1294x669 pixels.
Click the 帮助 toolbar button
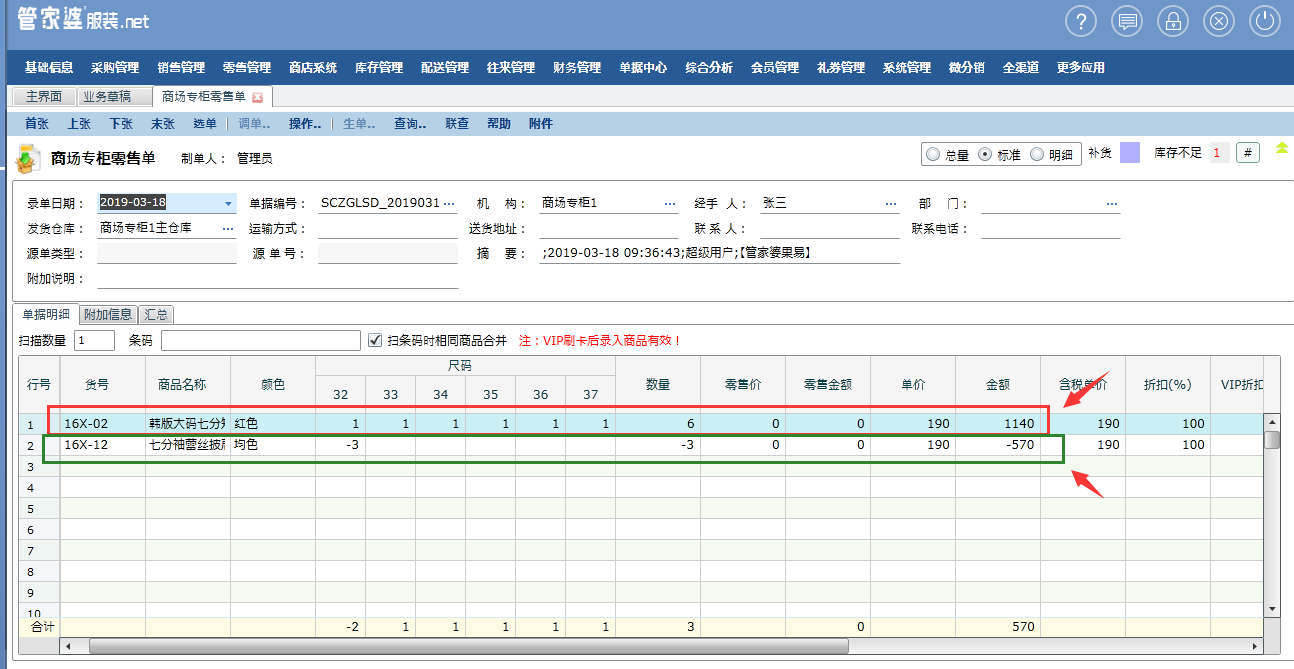point(499,124)
